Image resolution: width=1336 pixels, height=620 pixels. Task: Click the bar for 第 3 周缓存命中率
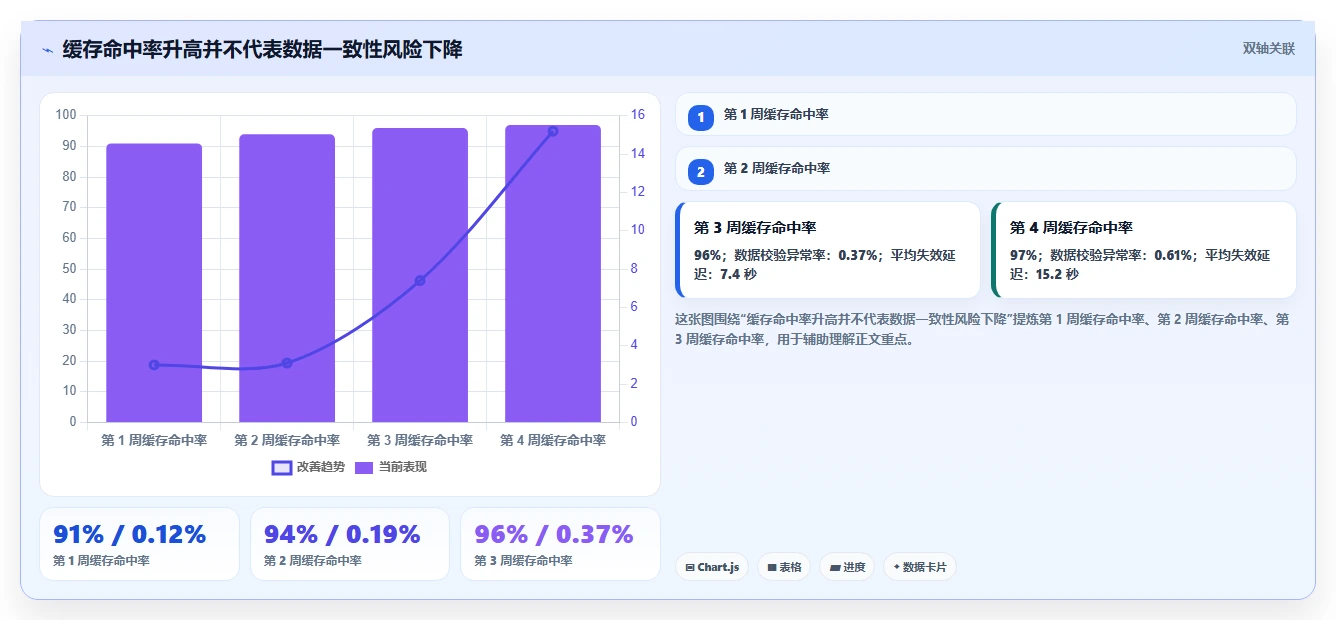tap(420, 275)
